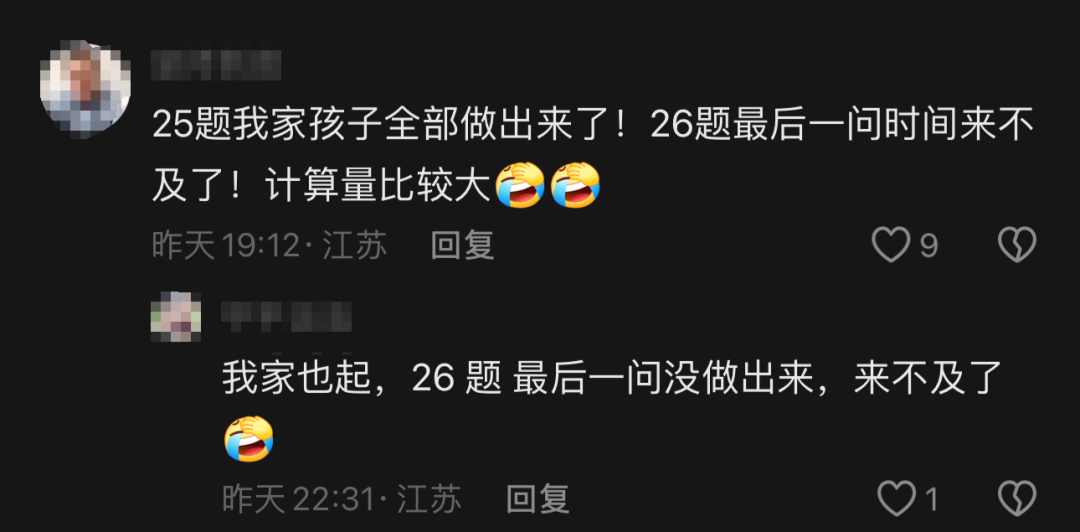Tap the crying-laughing emoji in the reply
The height and width of the screenshot is (532, 1080).
coord(249,439)
